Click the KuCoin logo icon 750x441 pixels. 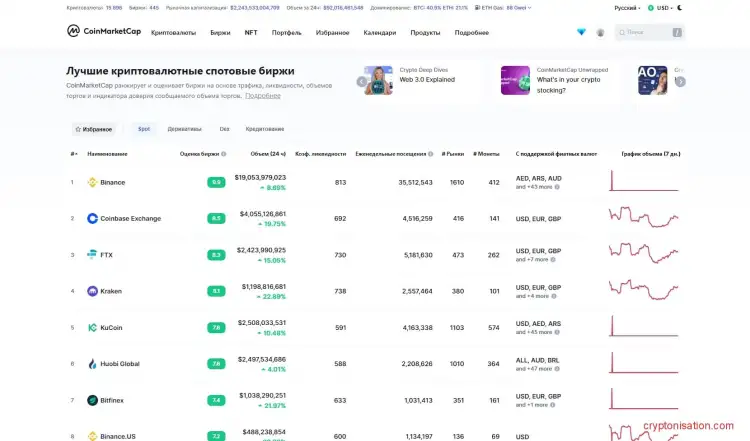point(92,328)
